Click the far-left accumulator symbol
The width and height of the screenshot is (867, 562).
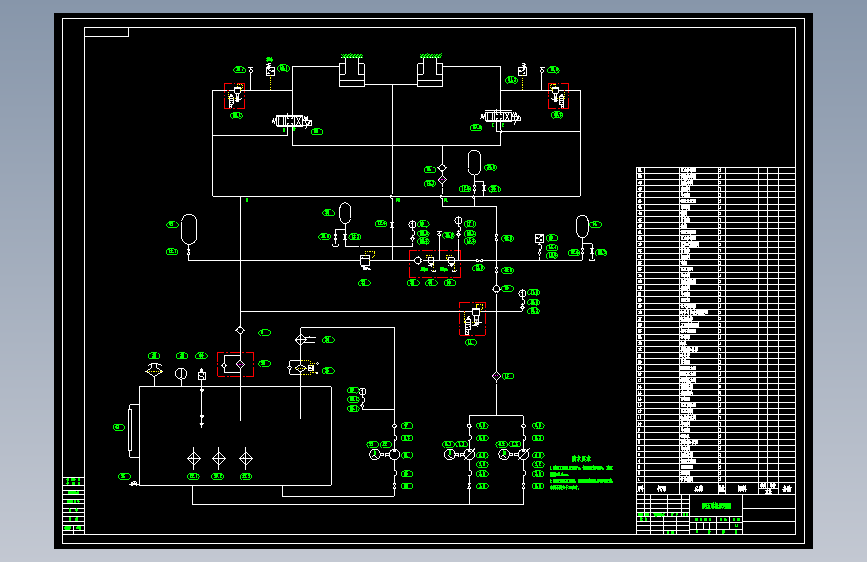pos(189,229)
